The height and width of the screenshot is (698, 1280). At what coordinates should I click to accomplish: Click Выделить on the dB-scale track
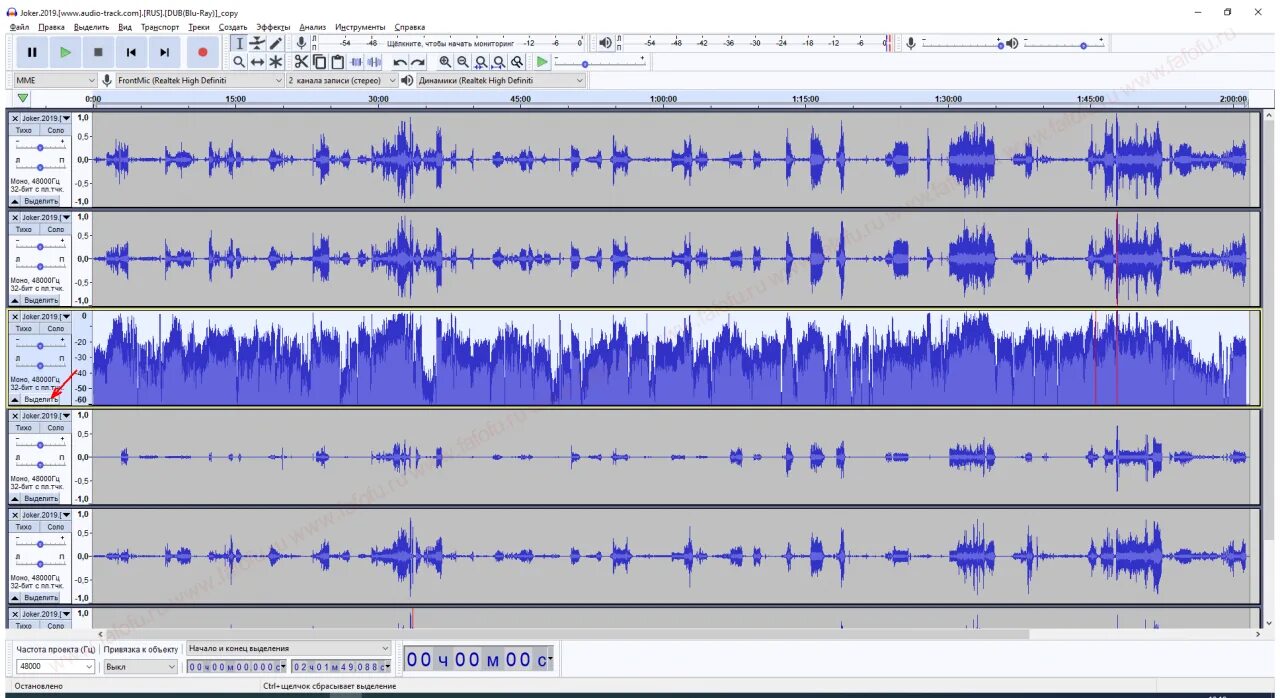tap(41, 399)
